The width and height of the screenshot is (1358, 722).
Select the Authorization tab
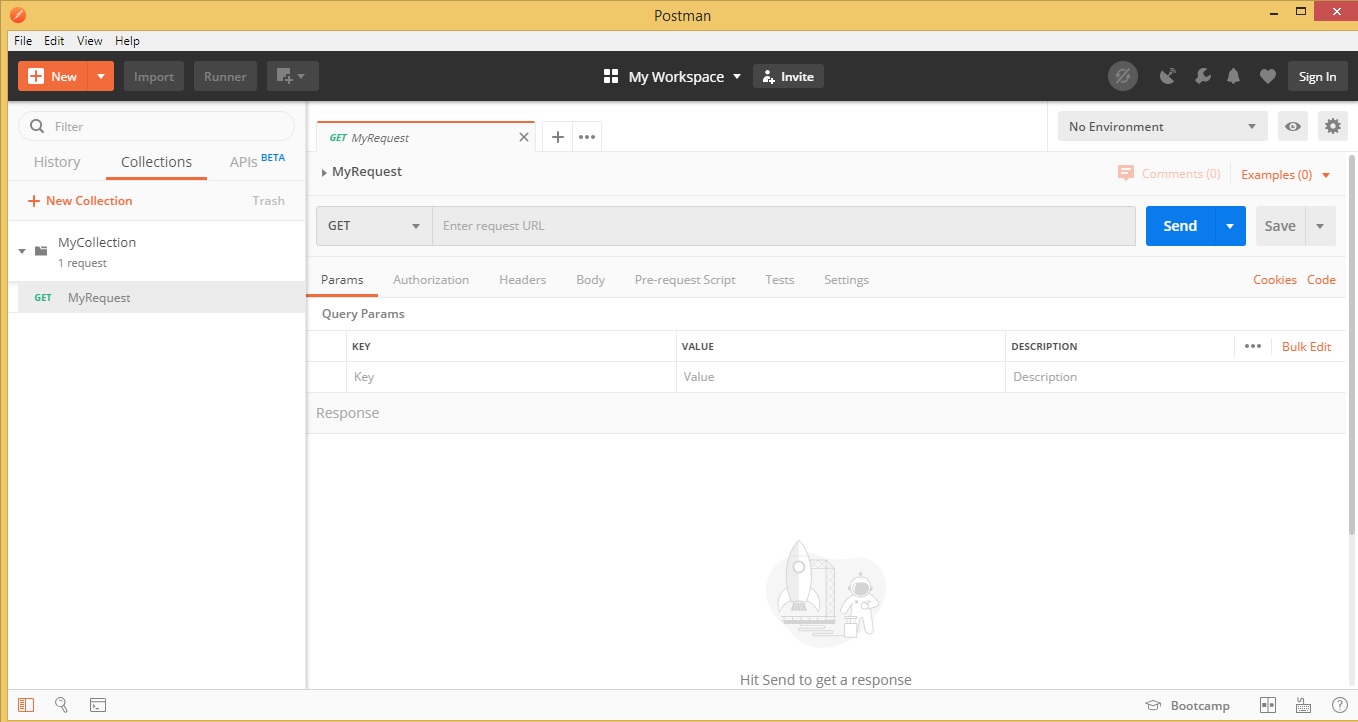point(431,280)
